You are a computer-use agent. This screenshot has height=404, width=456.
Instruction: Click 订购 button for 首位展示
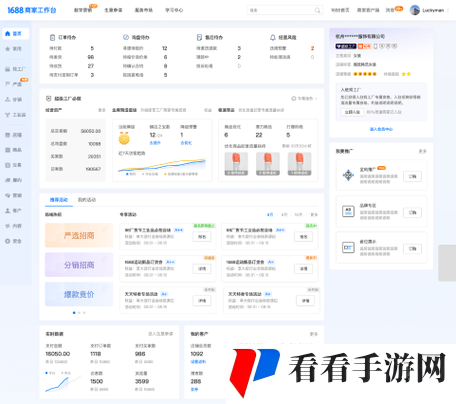pos(413,248)
